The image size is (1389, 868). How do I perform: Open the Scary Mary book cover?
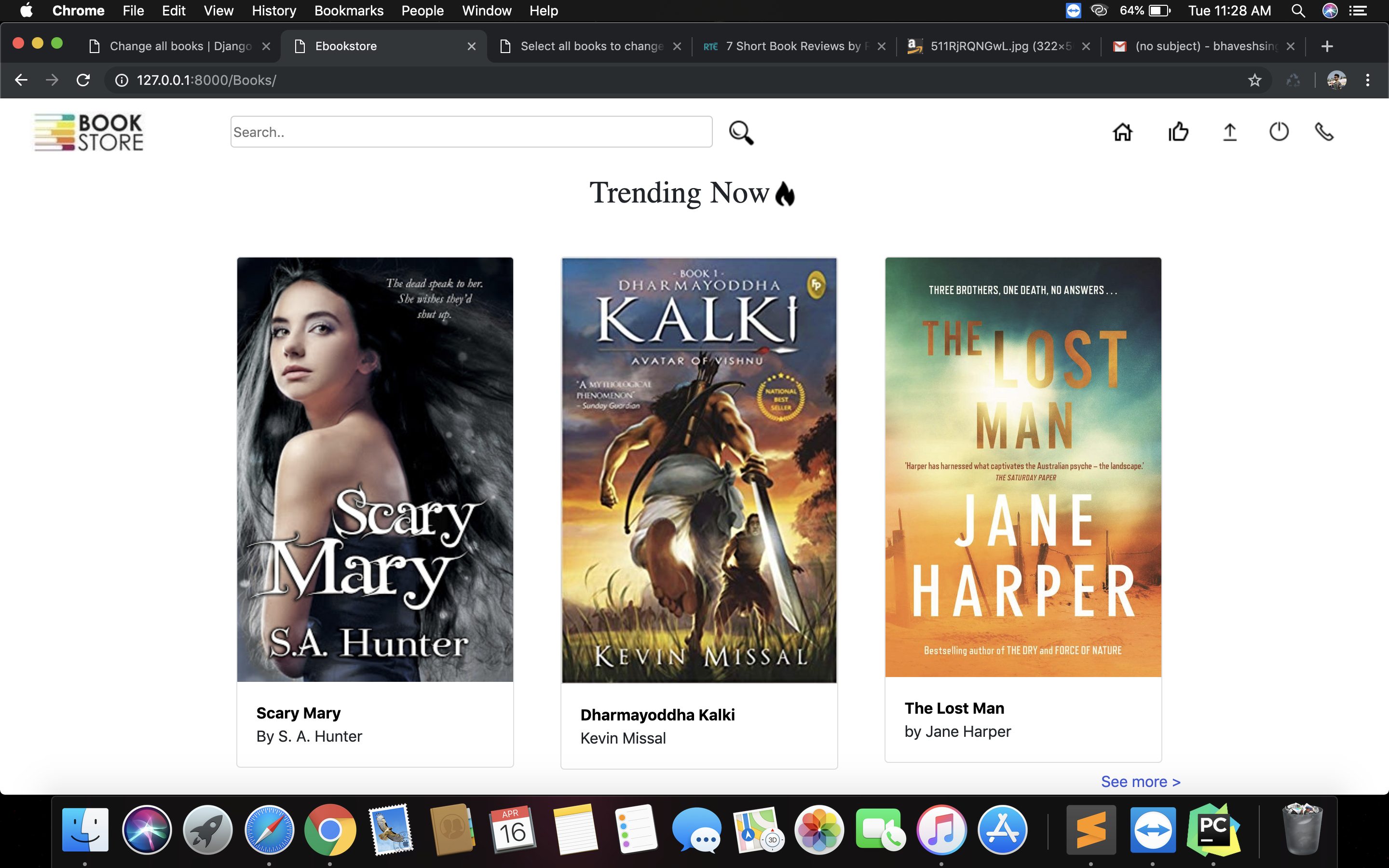pyautogui.click(x=375, y=469)
